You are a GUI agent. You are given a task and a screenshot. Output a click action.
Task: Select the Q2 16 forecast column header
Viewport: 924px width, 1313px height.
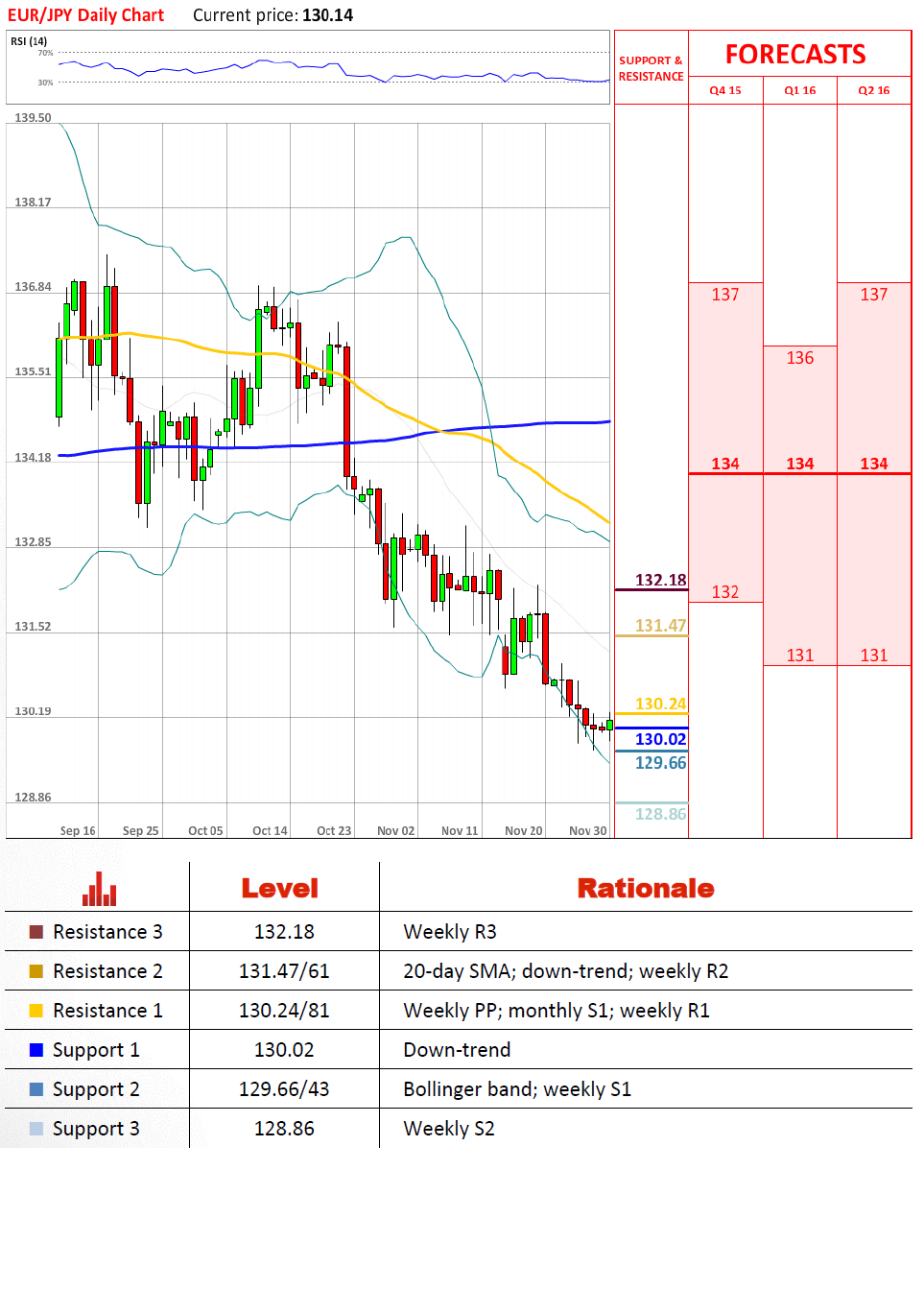[873, 90]
